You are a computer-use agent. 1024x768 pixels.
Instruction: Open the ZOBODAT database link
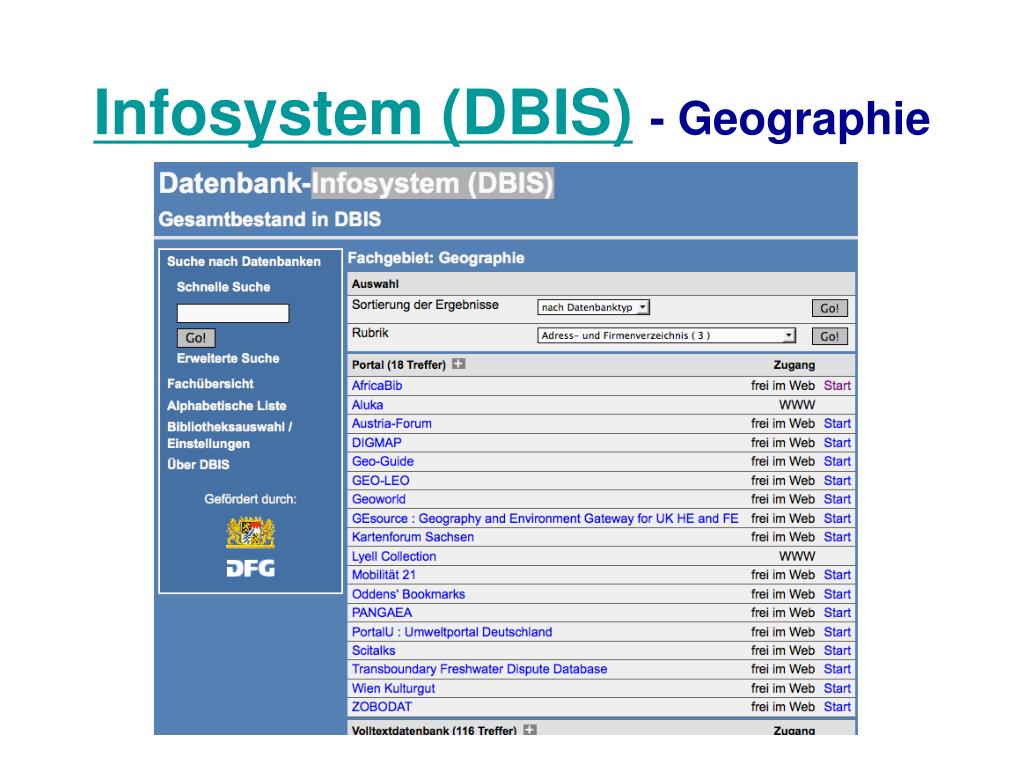382,707
